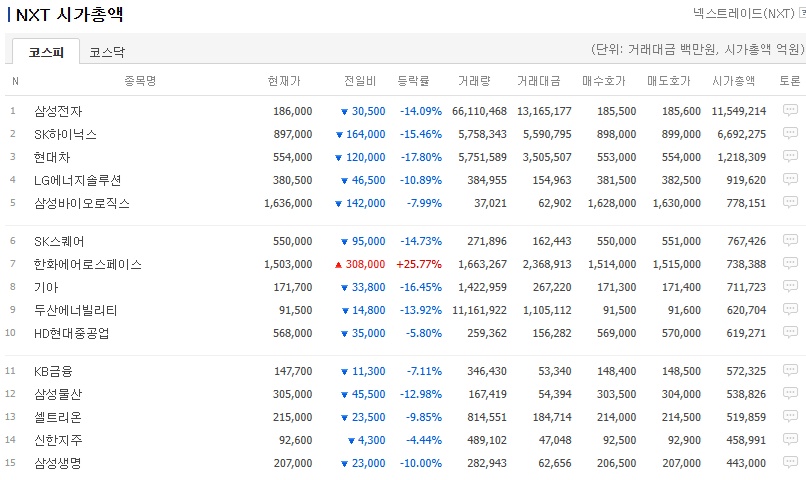Select 신한지주 change rate -4.44%
Screen dimensions: 806x480
pyautogui.click(x=424, y=440)
